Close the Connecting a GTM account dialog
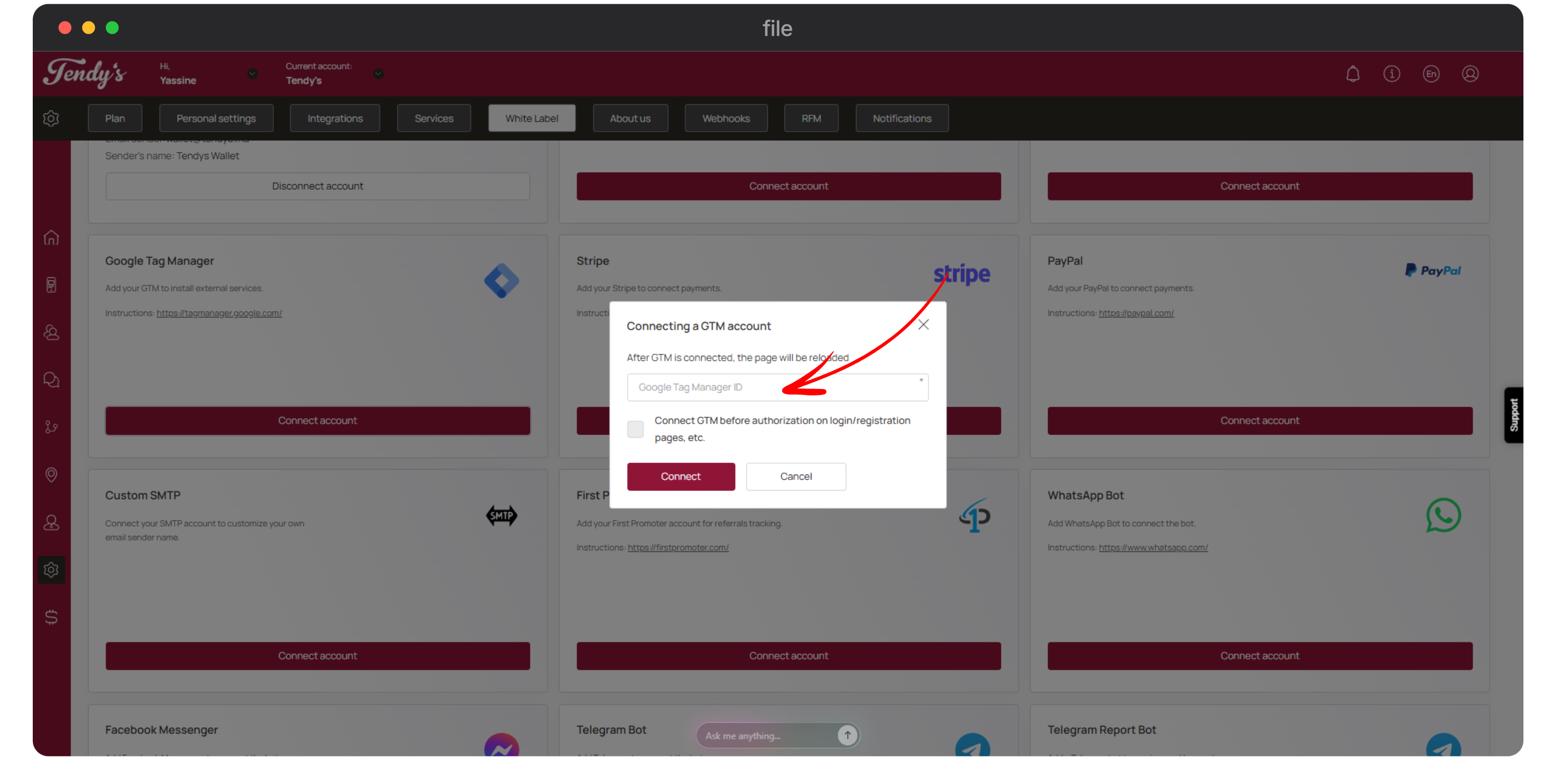1568x763 pixels. (924, 325)
